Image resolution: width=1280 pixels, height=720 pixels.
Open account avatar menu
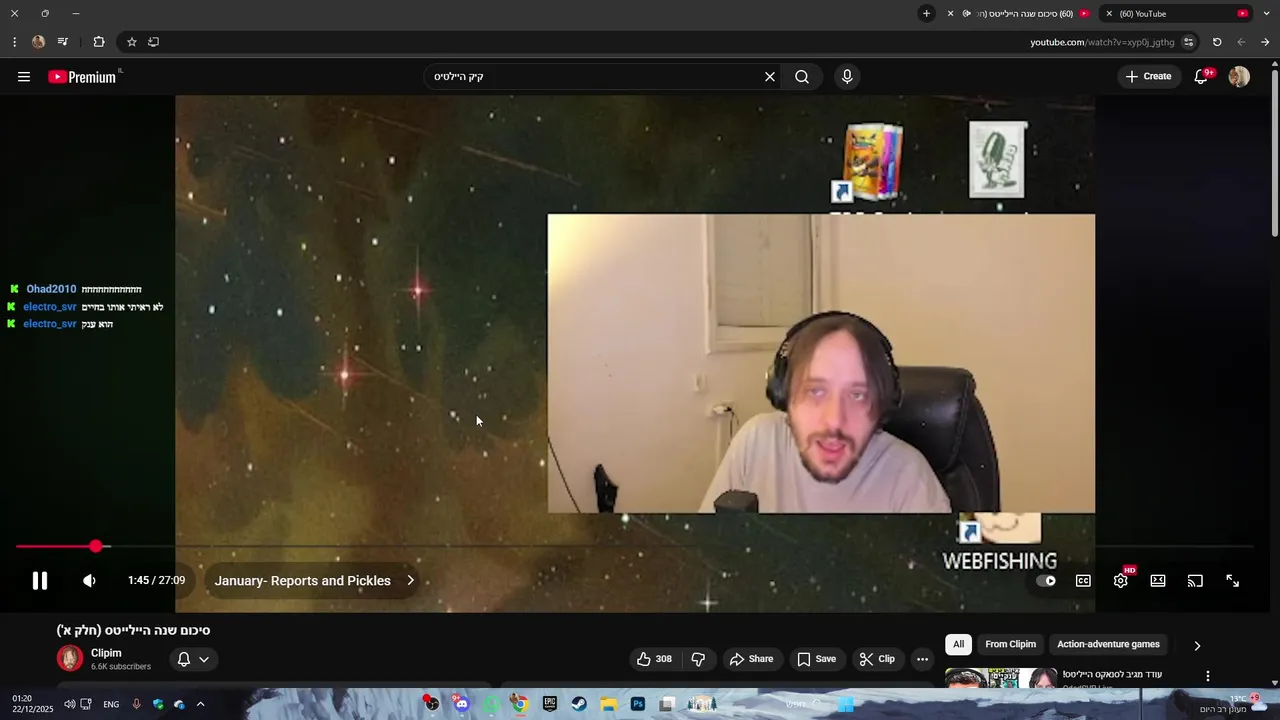point(1239,77)
